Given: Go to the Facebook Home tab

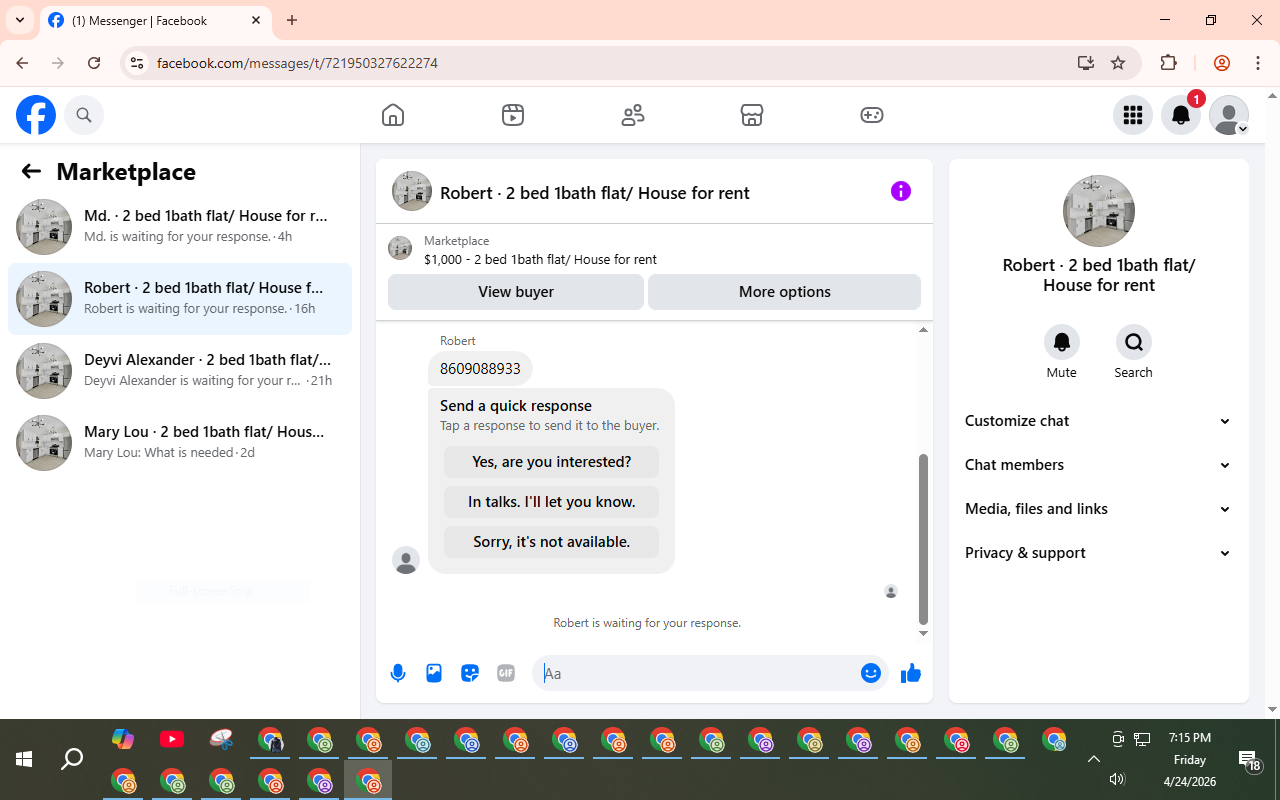Looking at the screenshot, I should 393,115.
